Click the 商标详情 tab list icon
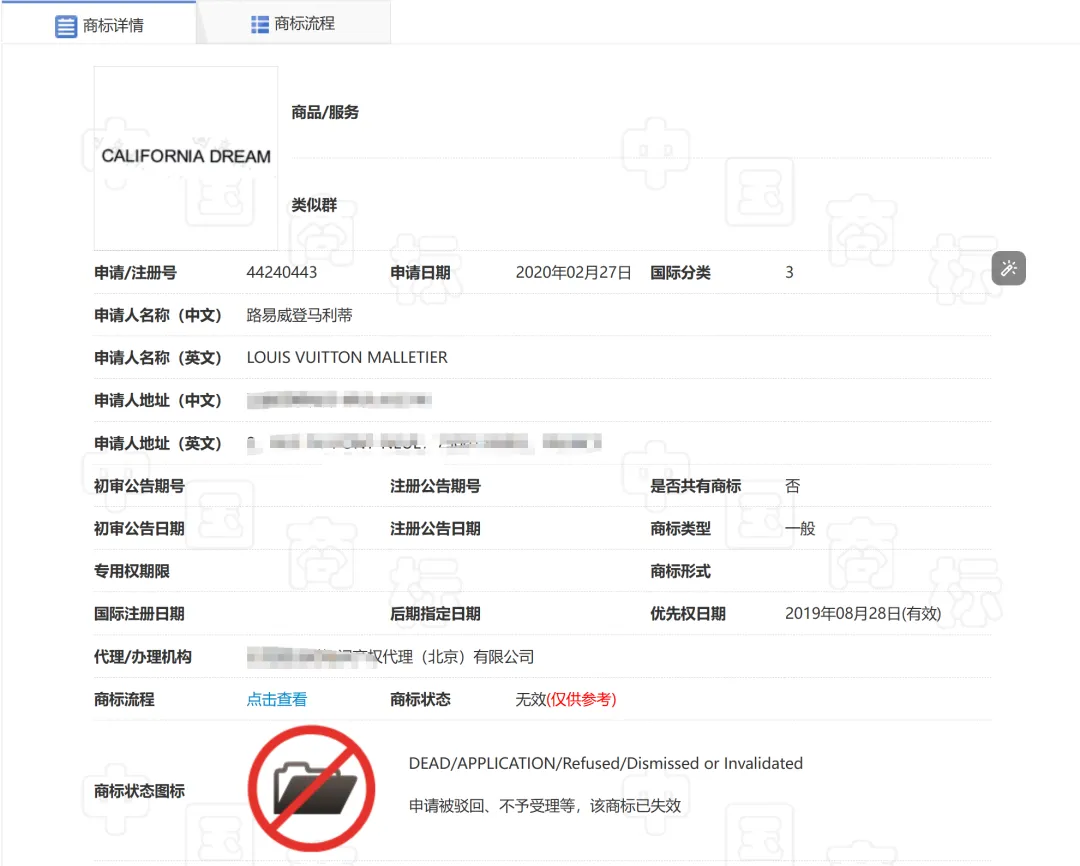The width and height of the screenshot is (1080, 866). tap(65, 26)
